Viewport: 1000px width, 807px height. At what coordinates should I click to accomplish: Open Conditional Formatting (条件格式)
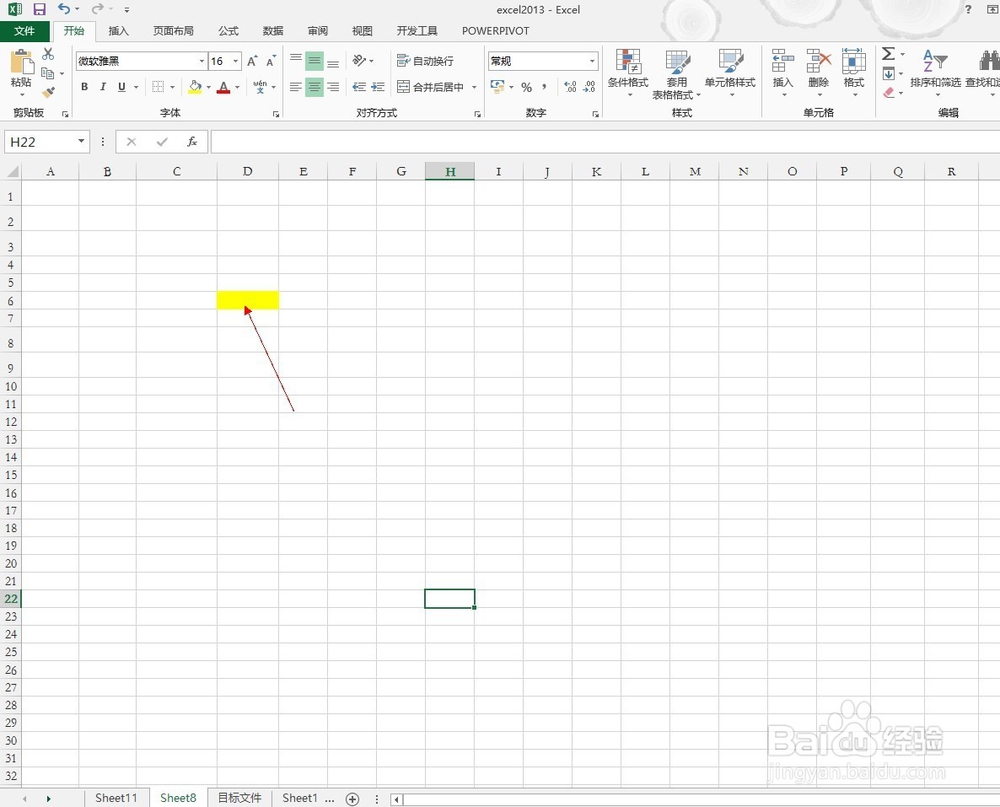(x=628, y=73)
